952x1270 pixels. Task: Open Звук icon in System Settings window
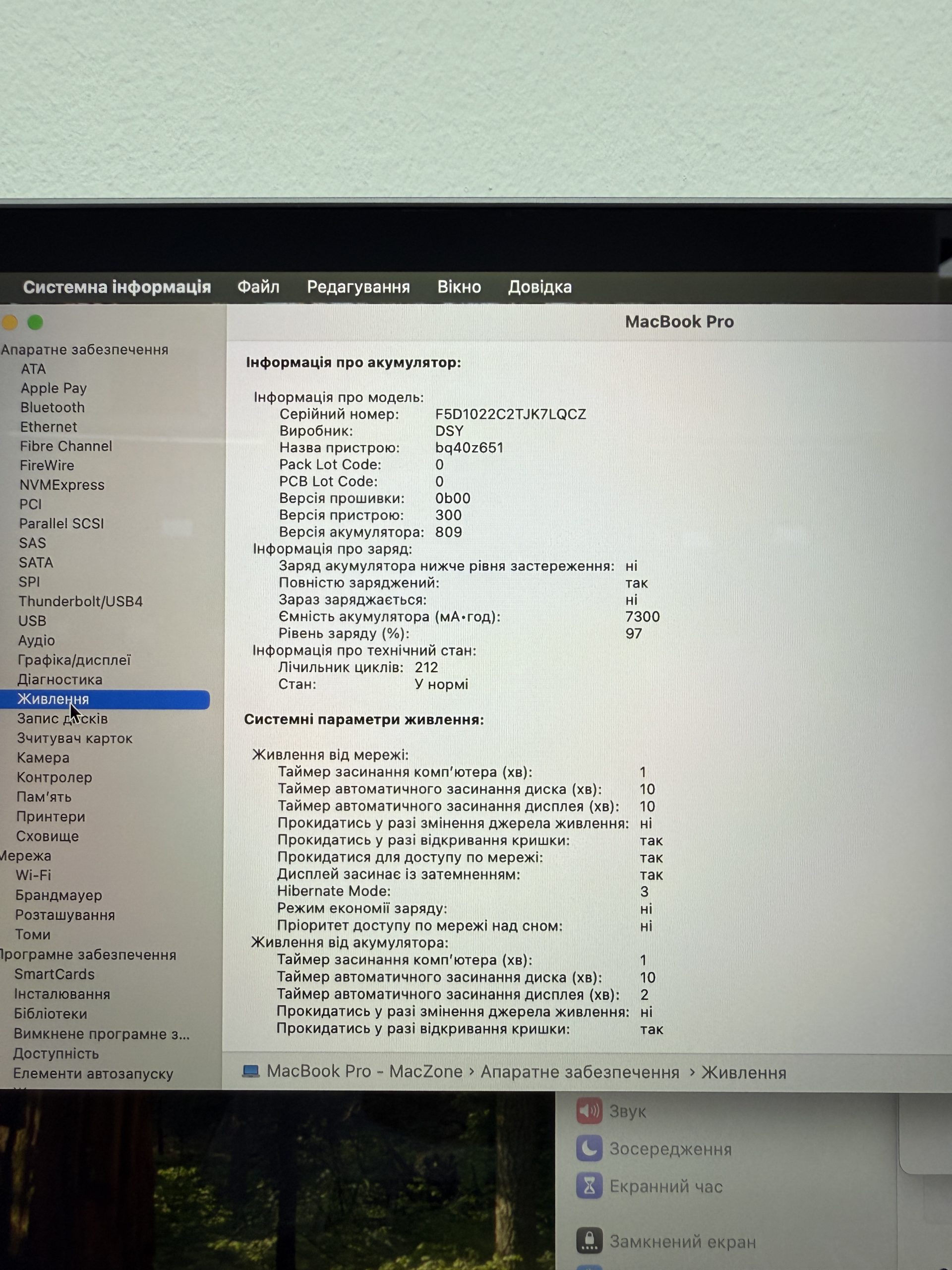click(590, 1111)
